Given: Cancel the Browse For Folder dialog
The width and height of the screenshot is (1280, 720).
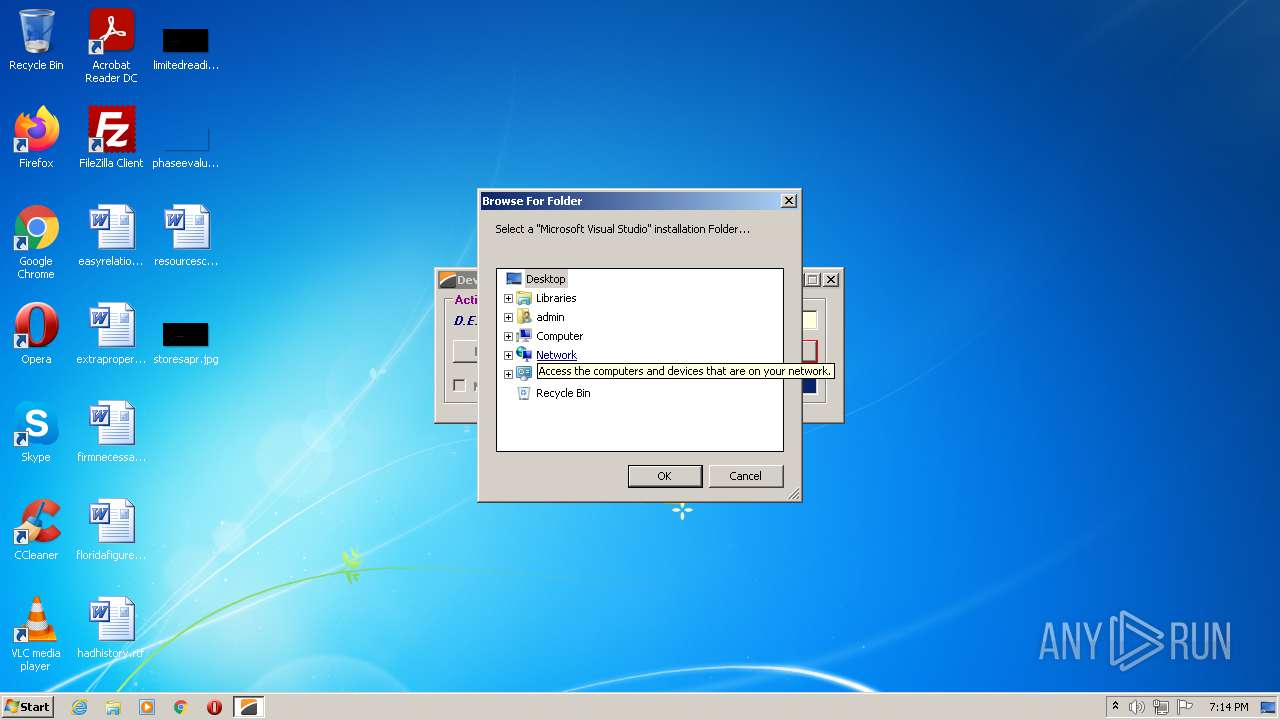Looking at the screenshot, I should click(x=745, y=476).
